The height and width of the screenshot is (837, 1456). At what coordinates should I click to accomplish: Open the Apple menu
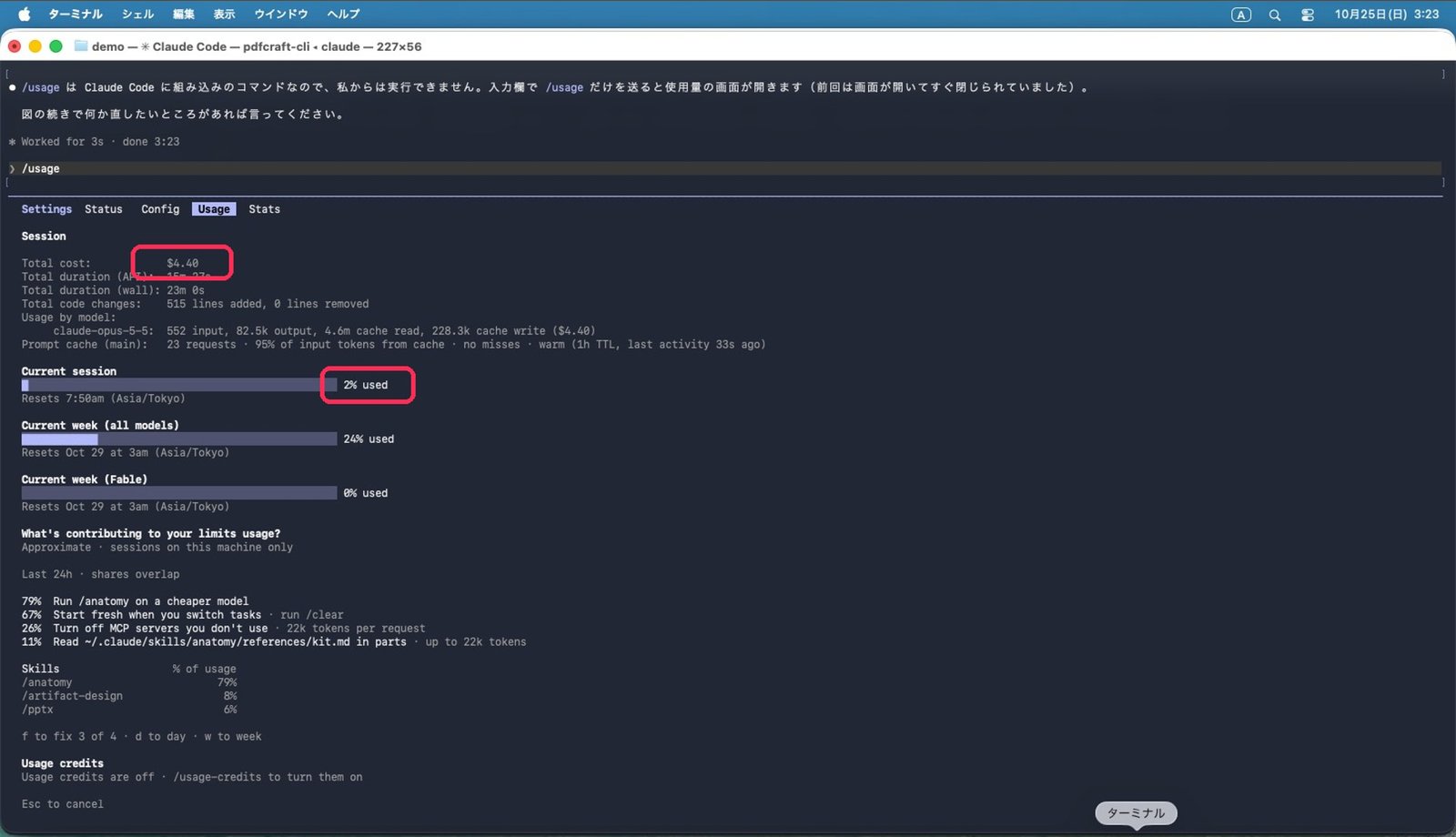click(25, 14)
